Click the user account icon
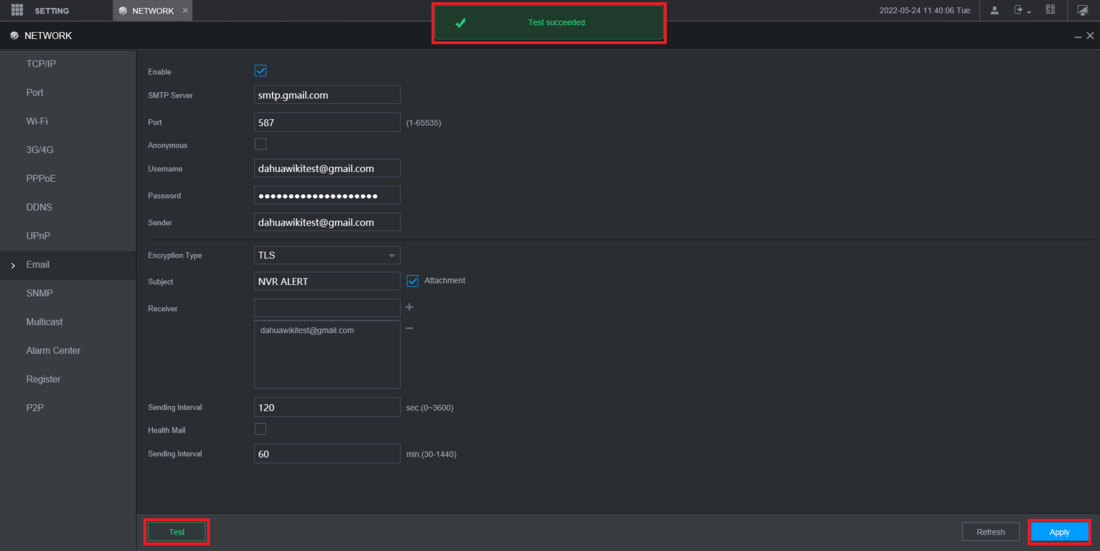Screen dimensions: 1100x551 point(994,10)
